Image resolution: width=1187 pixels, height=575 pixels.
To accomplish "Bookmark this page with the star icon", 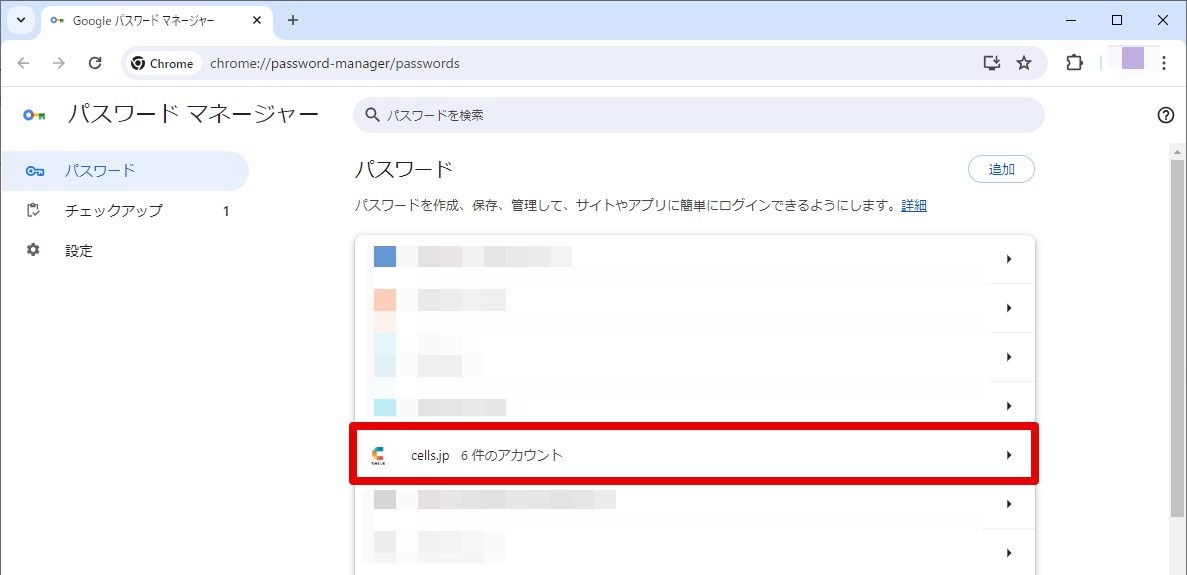I will point(1023,64).
